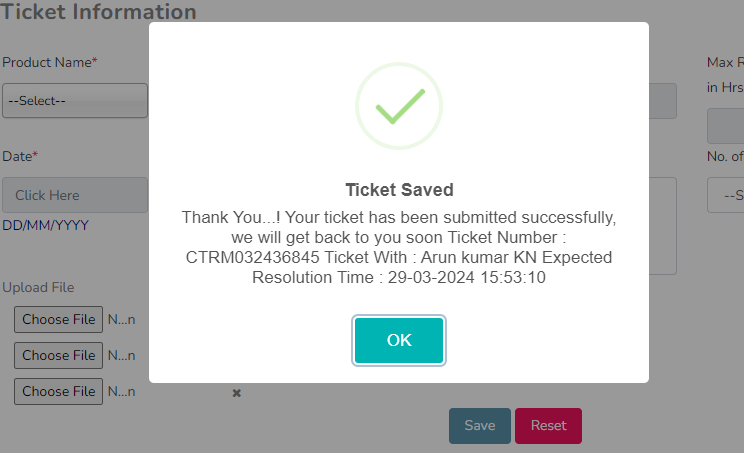Viewport: 744px width, 453px height.
Task: Save the ticket using the Save button
Action: (480, 425)
